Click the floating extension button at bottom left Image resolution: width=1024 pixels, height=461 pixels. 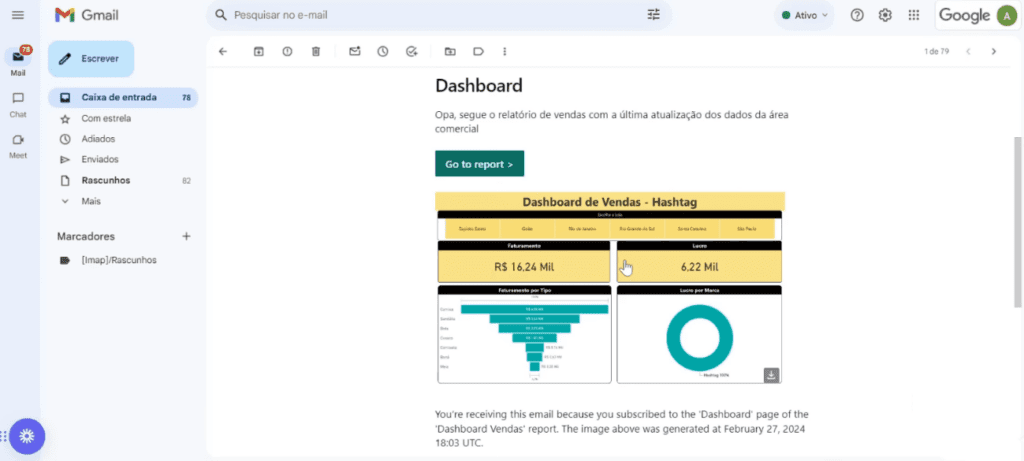click(x=27, y=436)
